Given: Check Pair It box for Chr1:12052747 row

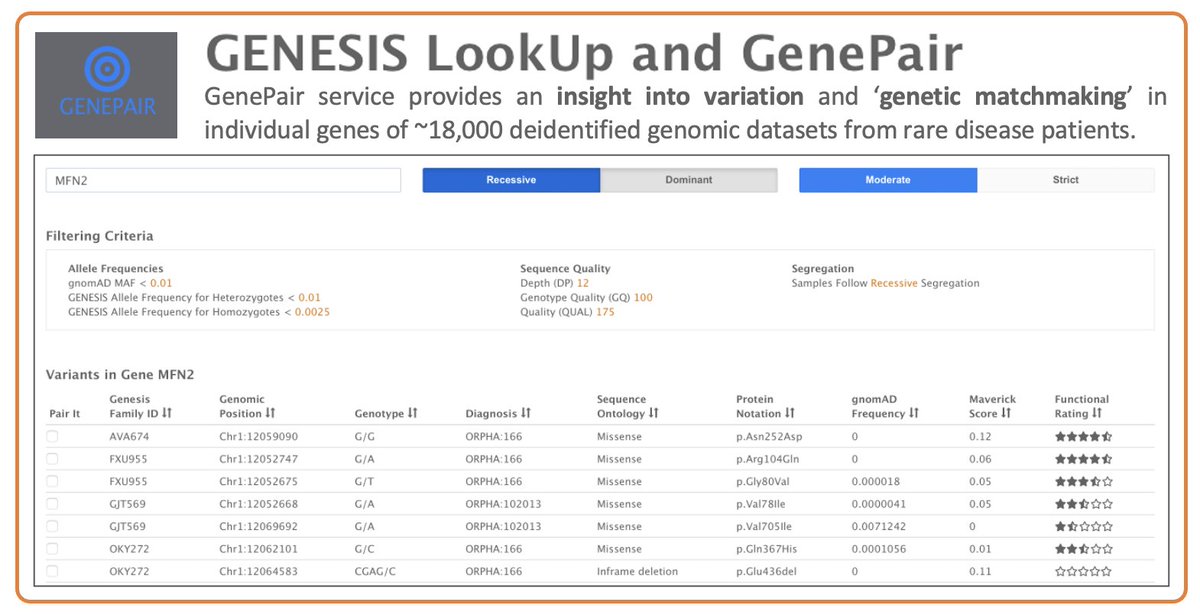Looking at the screenshot, I should click(x=52, y=459).
